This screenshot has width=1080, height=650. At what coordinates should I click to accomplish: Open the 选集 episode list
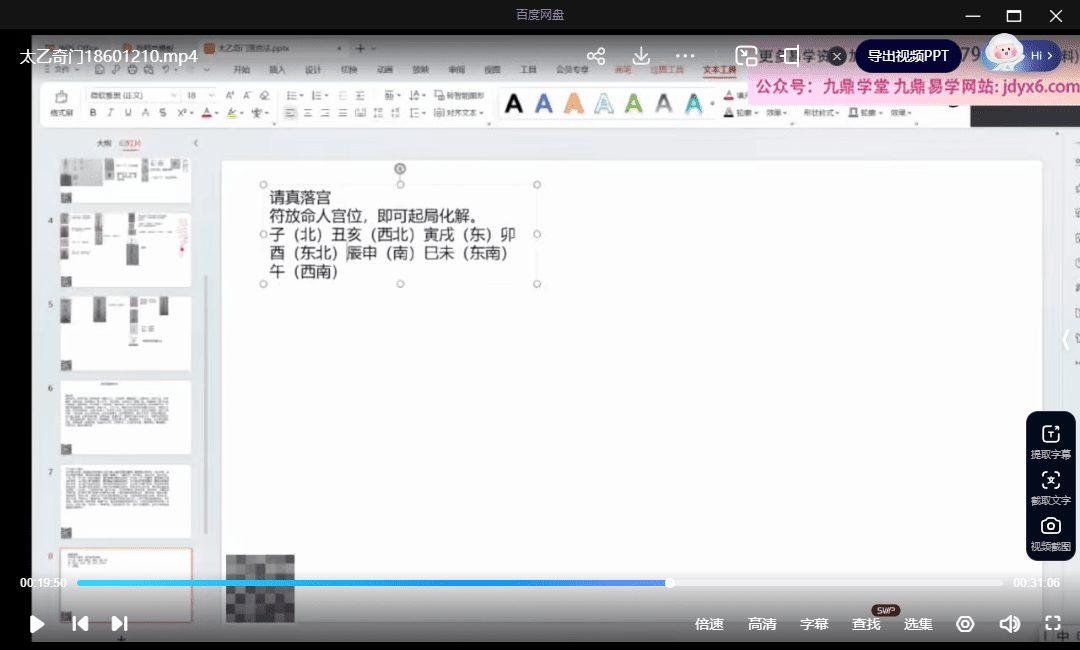(918, 624)
